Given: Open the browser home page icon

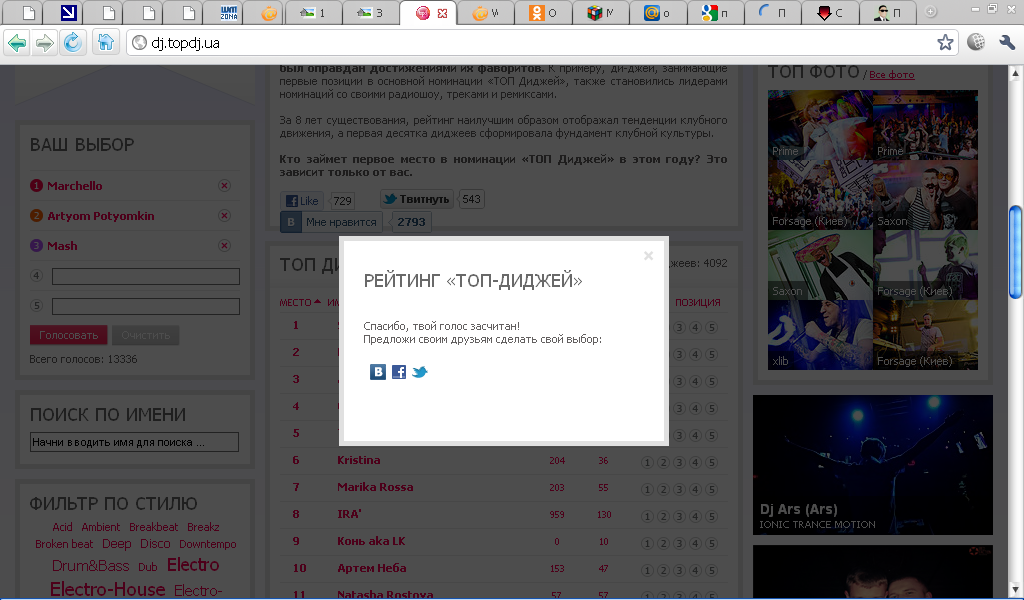Looking at the screenshot, I should [x=105, y=43].
